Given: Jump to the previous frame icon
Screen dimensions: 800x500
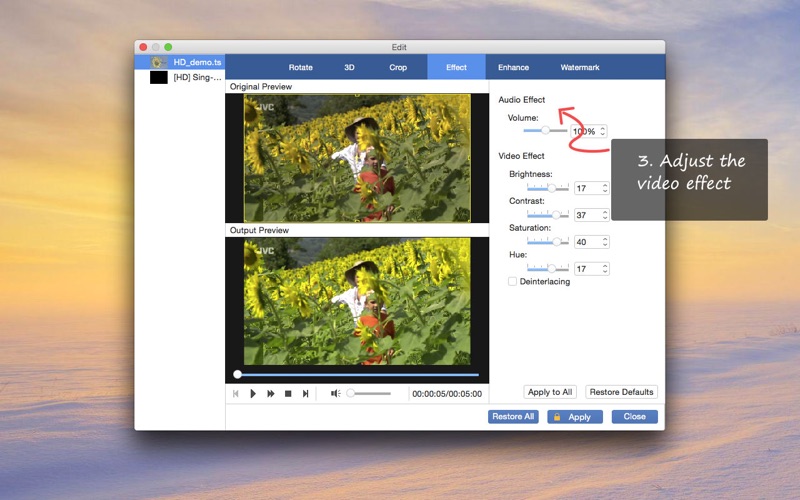Looking at the screenshot, I should pyautogui.click(x=236, y=394).
